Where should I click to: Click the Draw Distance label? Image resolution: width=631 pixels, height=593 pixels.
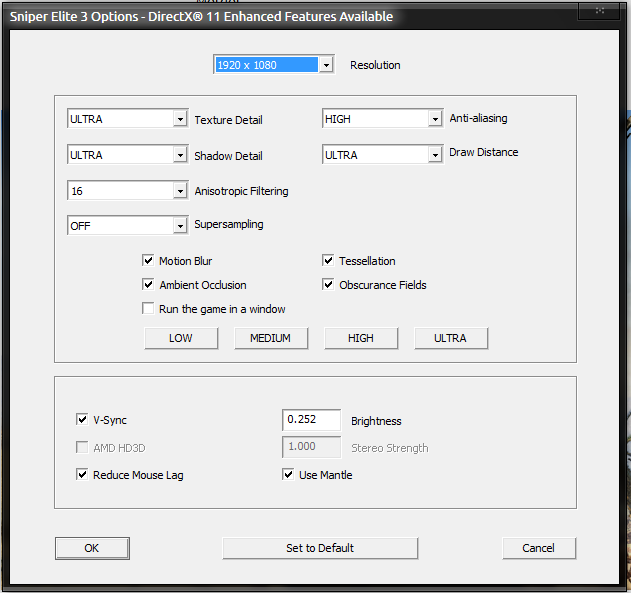484,152
